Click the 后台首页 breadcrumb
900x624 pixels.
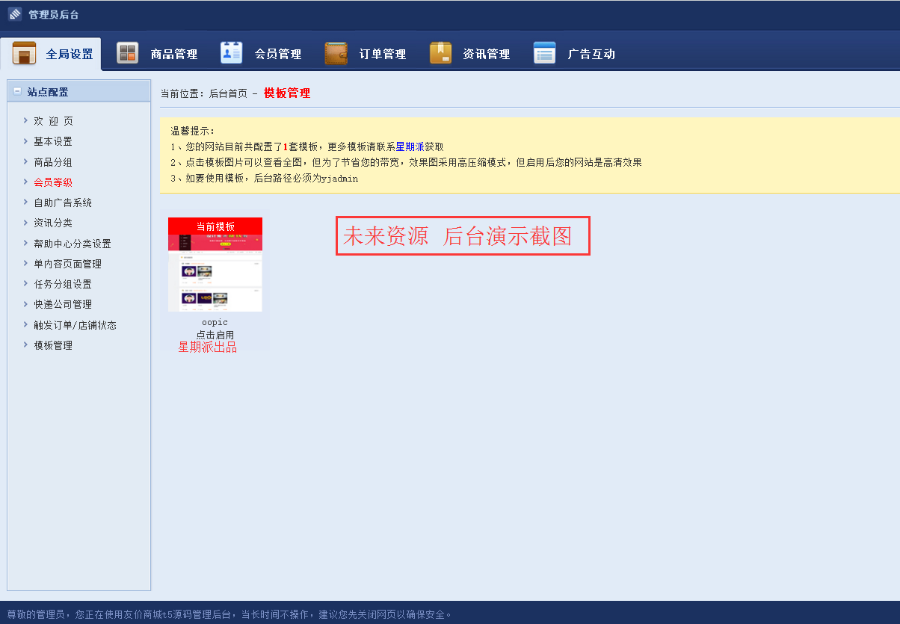coord(228,94)
